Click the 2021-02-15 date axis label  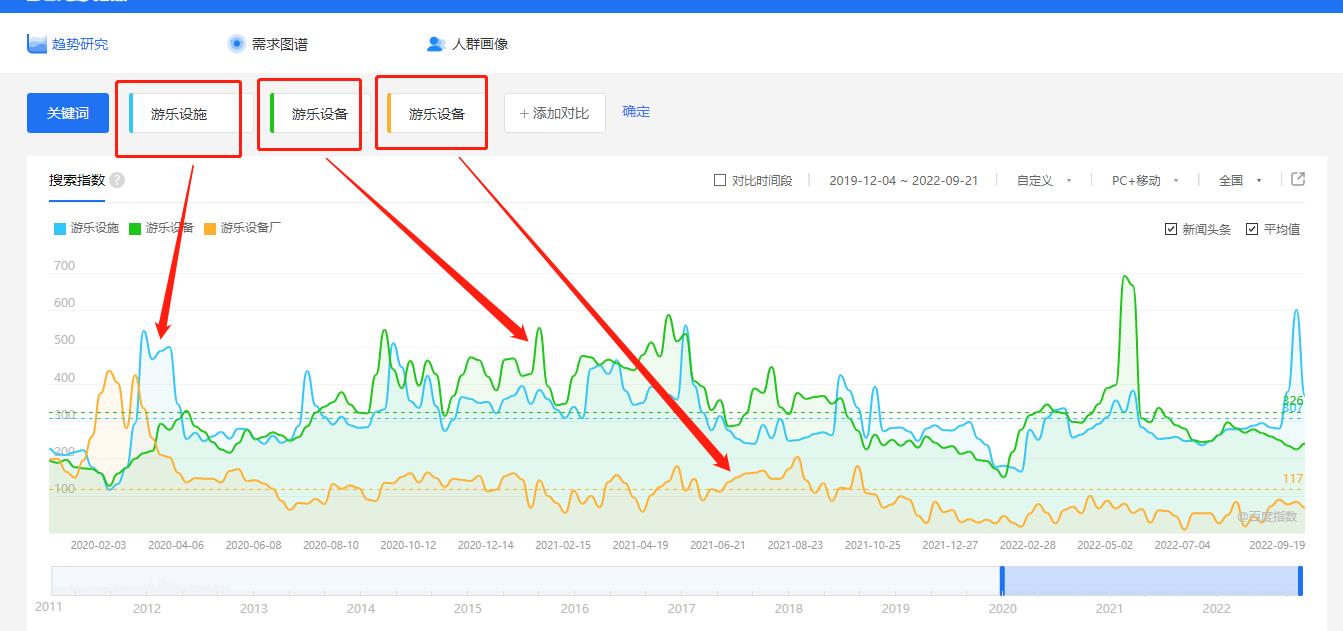563,545
